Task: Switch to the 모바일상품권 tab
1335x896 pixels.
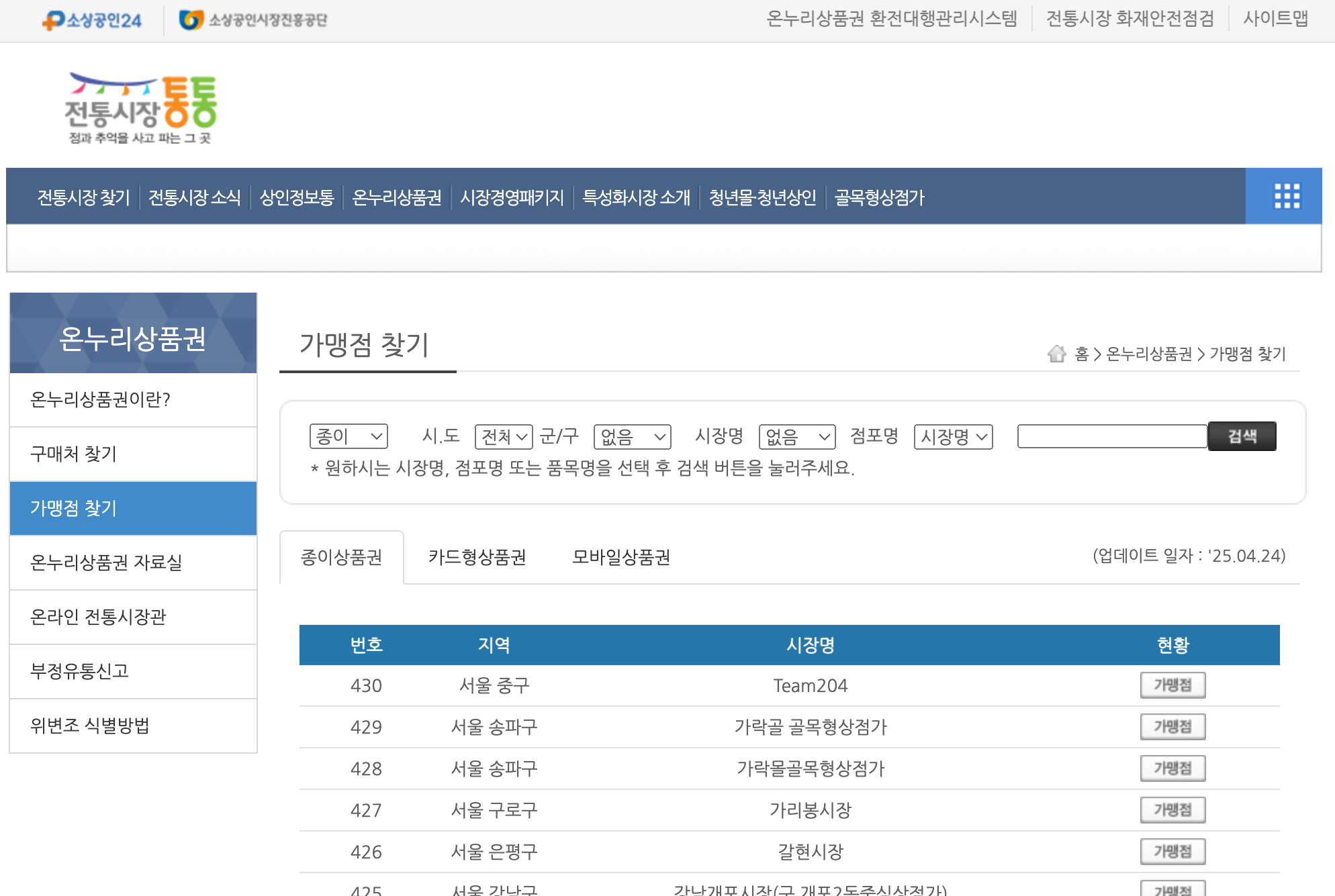Action: pos(621,557)
